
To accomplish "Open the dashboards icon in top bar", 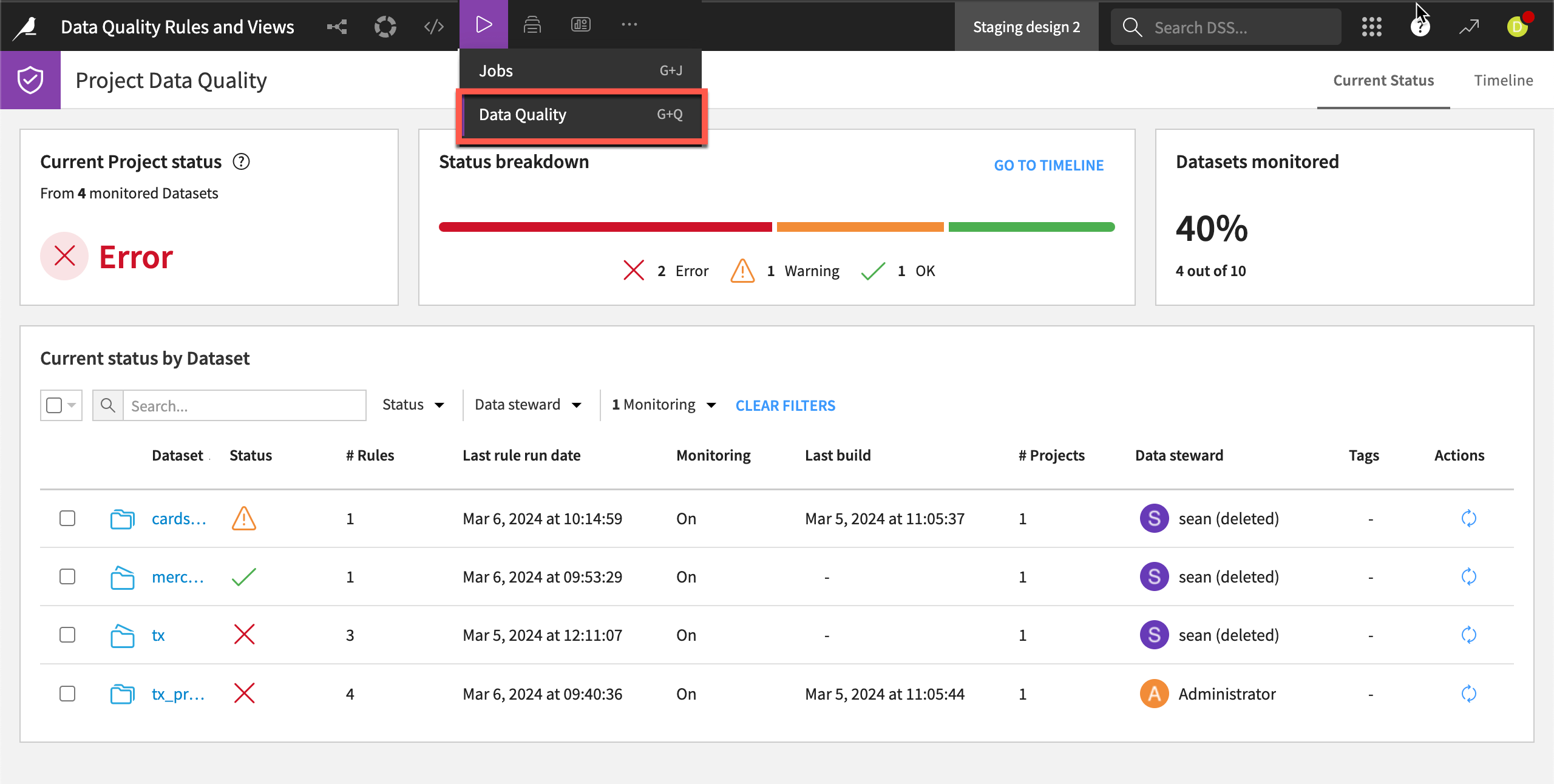I will point(580,25).
